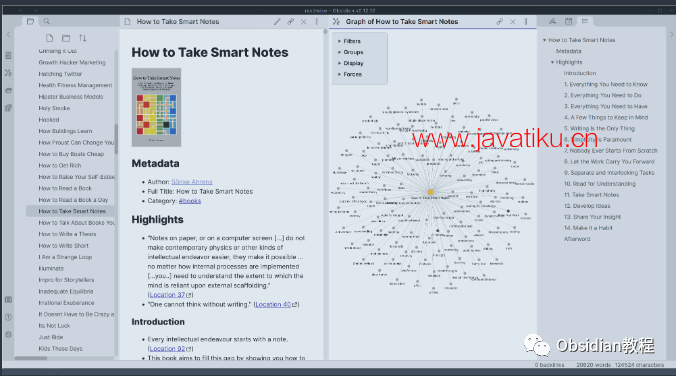The image size is (676, 376).
Task: Collapse How to Take Smart Notes outline root
Action: pos(545,40)
